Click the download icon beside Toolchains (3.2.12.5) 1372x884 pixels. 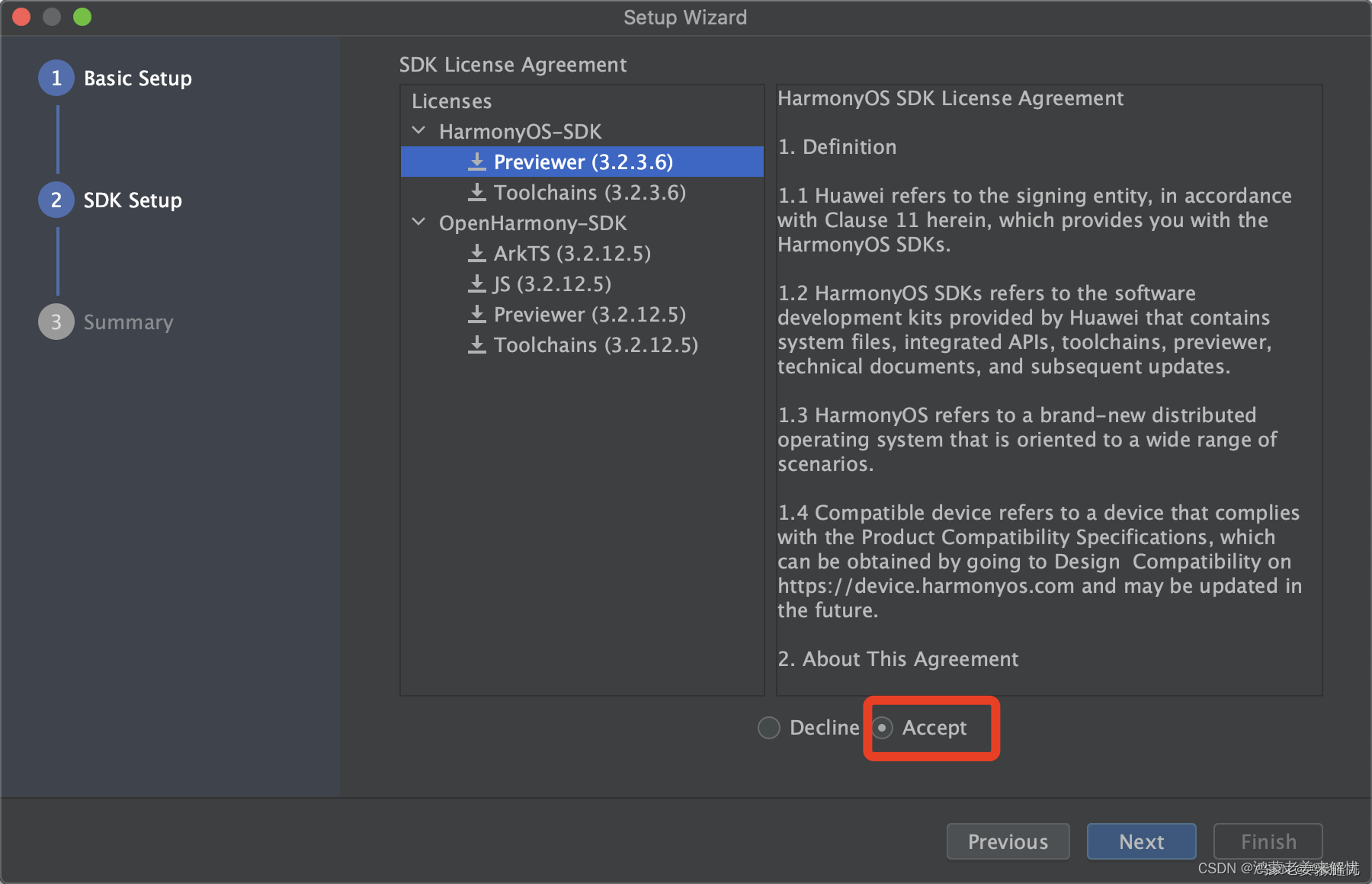point(477,344)
